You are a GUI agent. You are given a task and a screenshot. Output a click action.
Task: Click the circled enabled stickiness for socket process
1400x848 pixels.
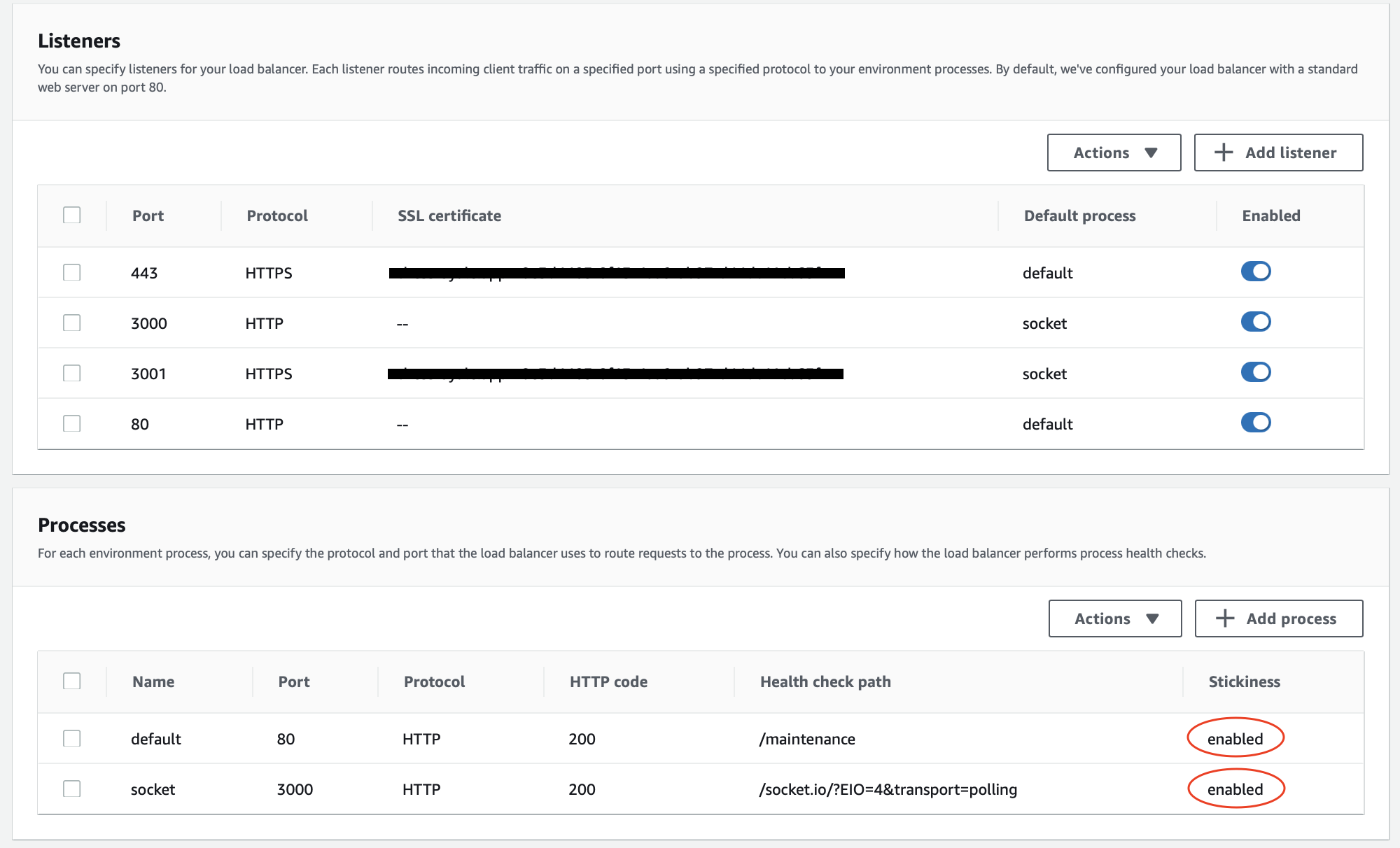click(1235, 789)
